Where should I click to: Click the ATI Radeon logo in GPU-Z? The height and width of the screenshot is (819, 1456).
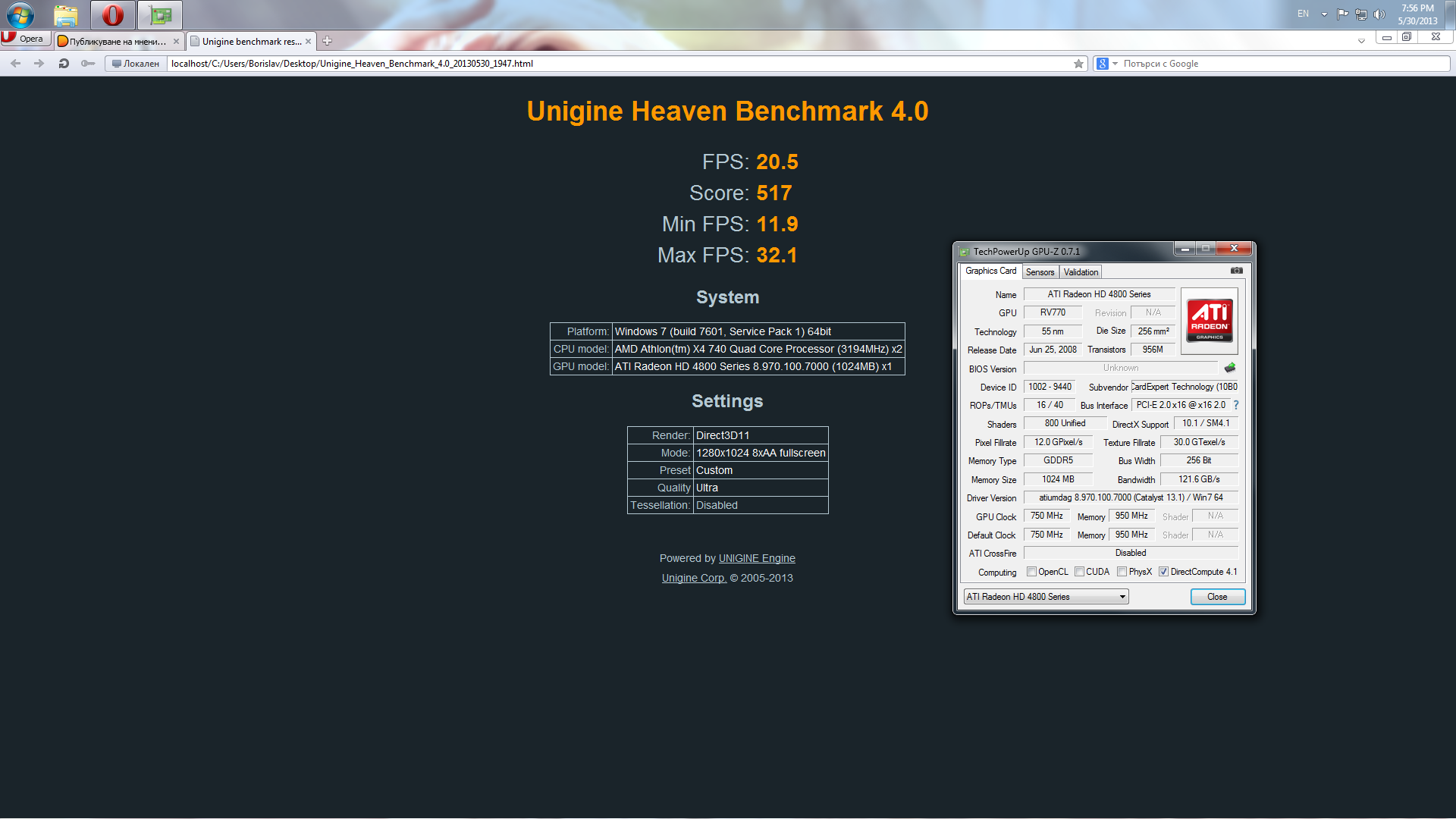click(x=1209, y=321)
